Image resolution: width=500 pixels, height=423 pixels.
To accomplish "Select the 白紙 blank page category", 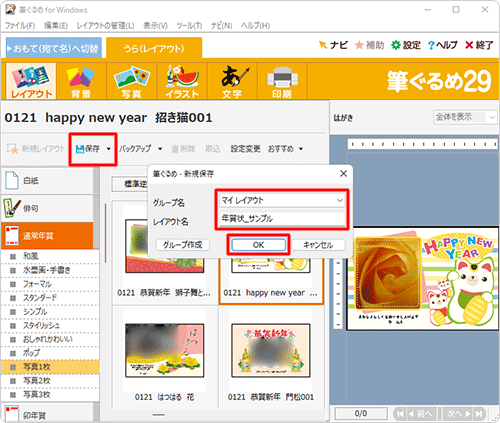I will click(47, 181).
